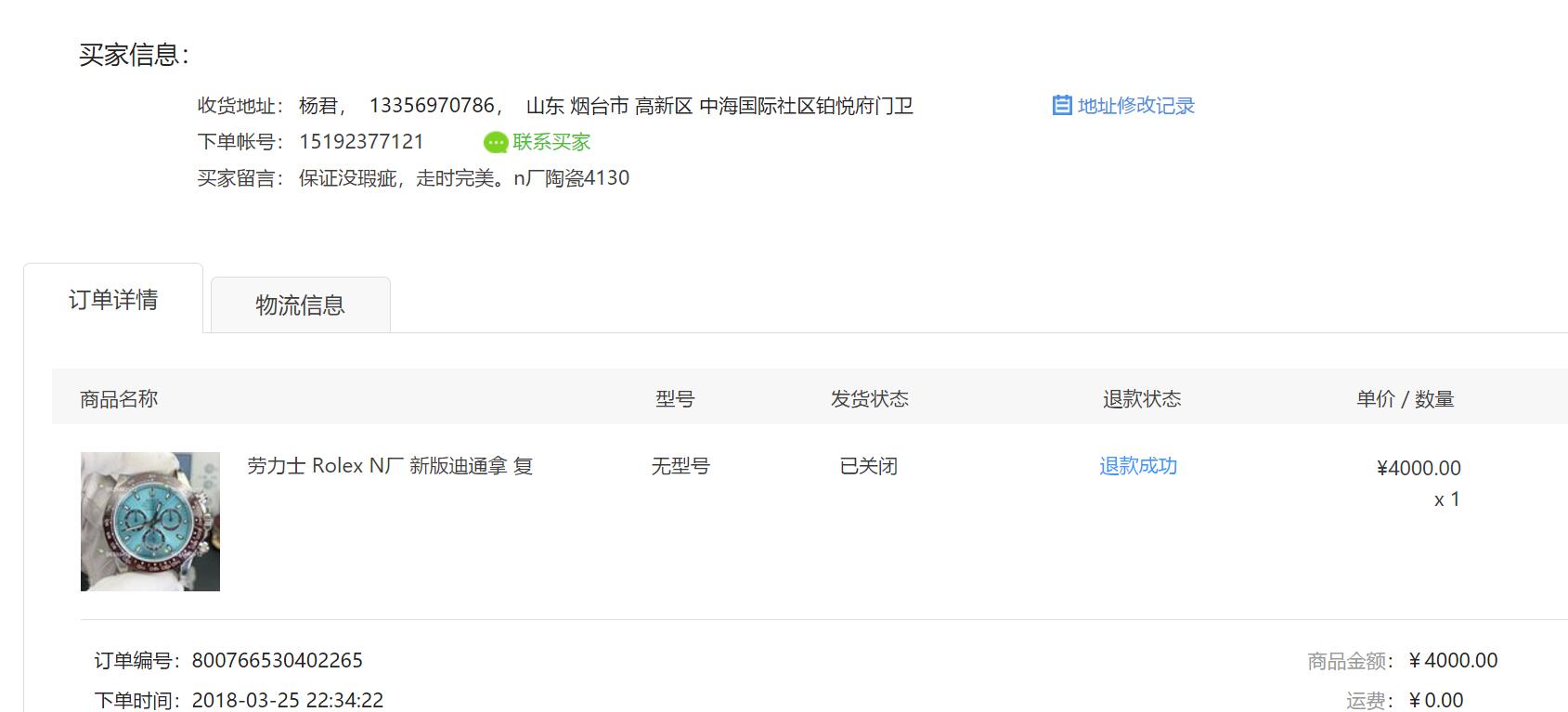
Task: Open the 地址修改记录 link
Action: pyautogui.click(x=1136, y=106)
